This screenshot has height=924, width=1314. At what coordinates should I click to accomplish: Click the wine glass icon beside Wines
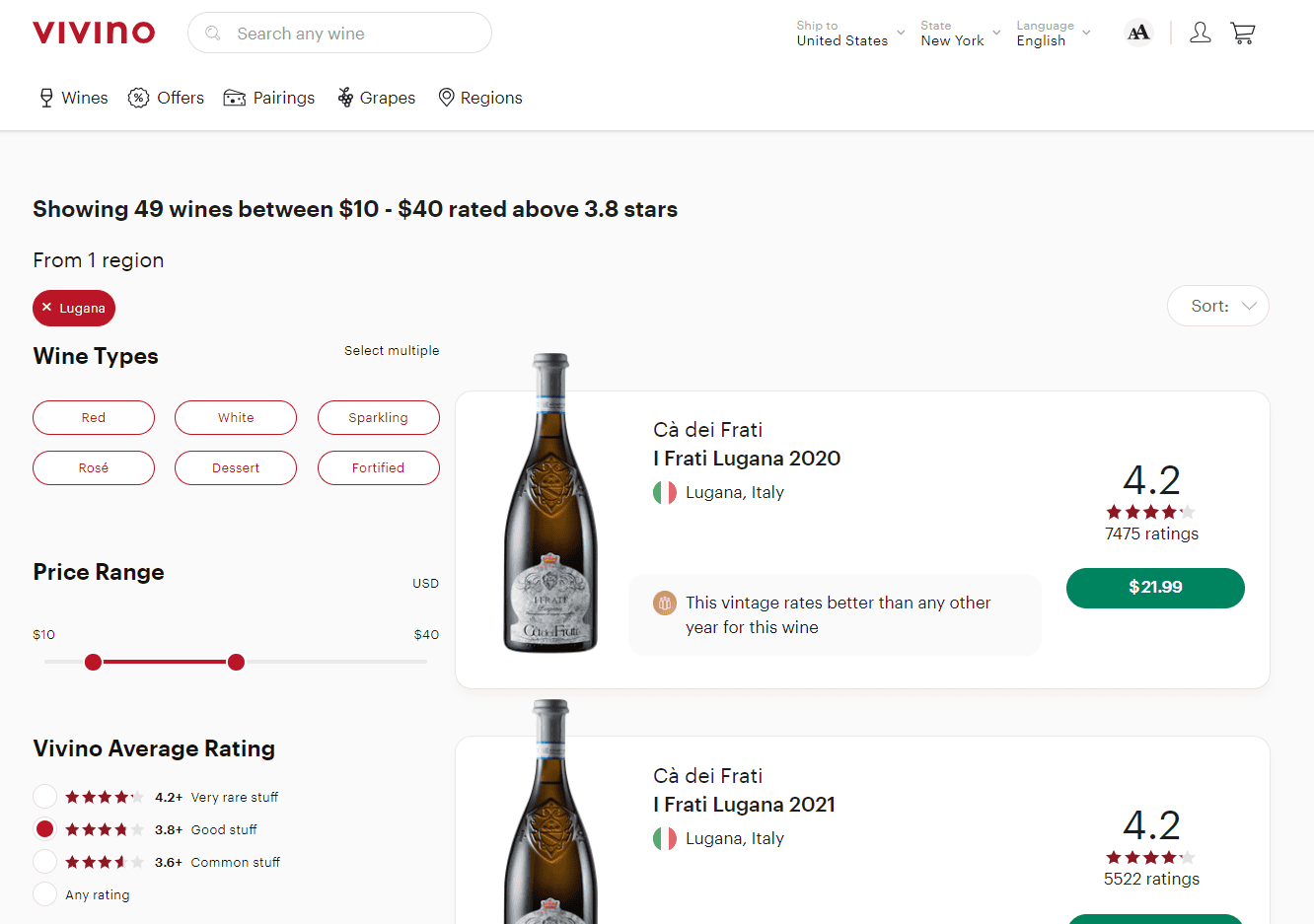point(46,98)
